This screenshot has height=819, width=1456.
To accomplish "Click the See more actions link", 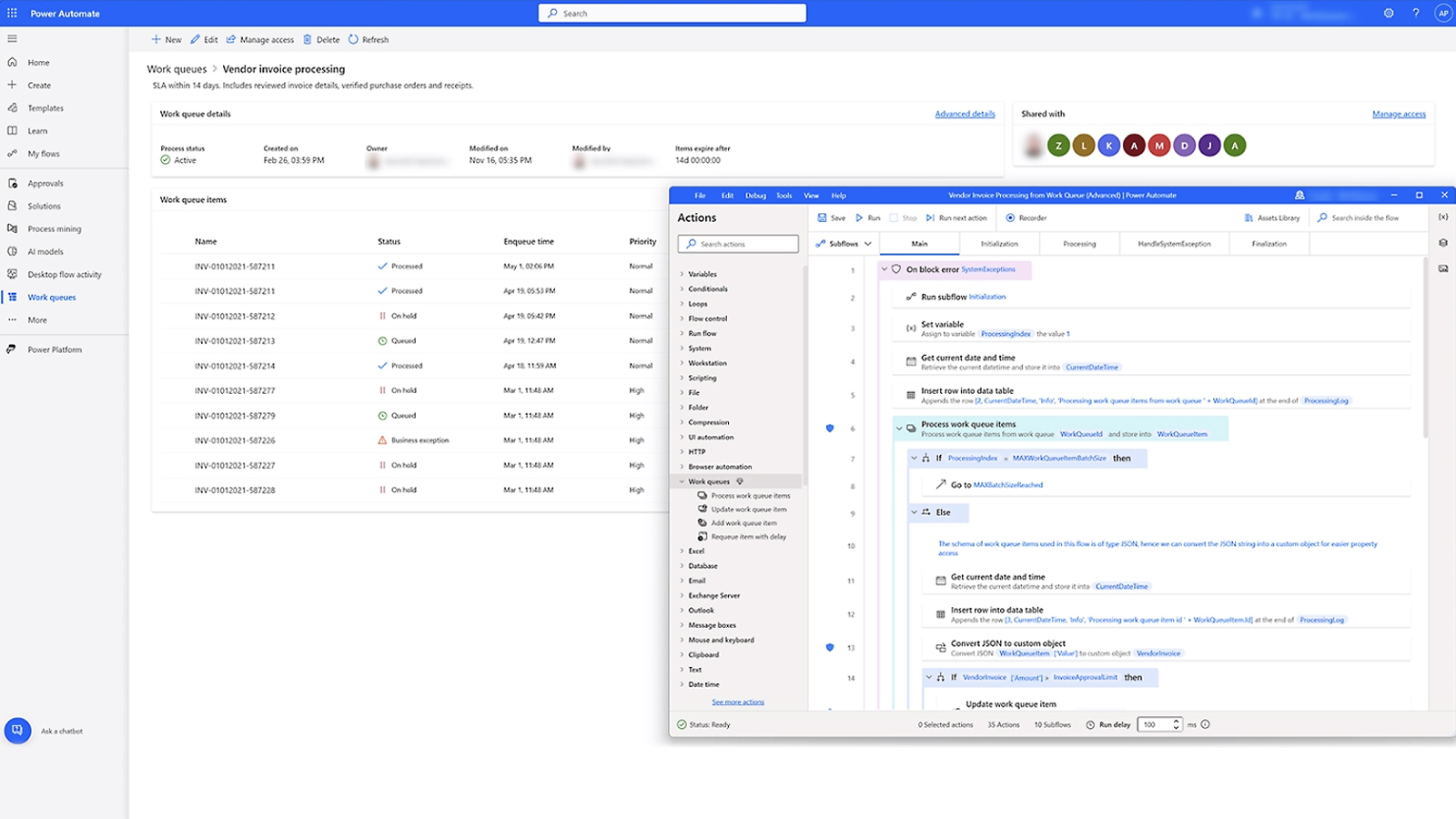I will point(738,703).
